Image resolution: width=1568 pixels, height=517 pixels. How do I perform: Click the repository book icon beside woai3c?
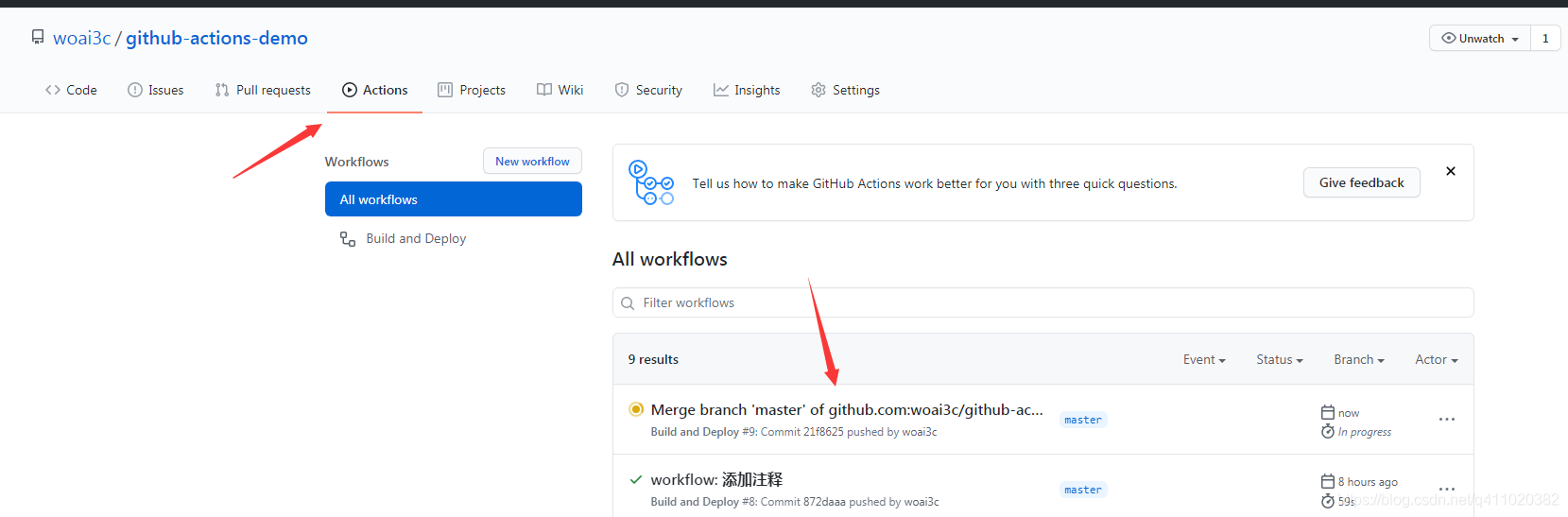point(38,37)
